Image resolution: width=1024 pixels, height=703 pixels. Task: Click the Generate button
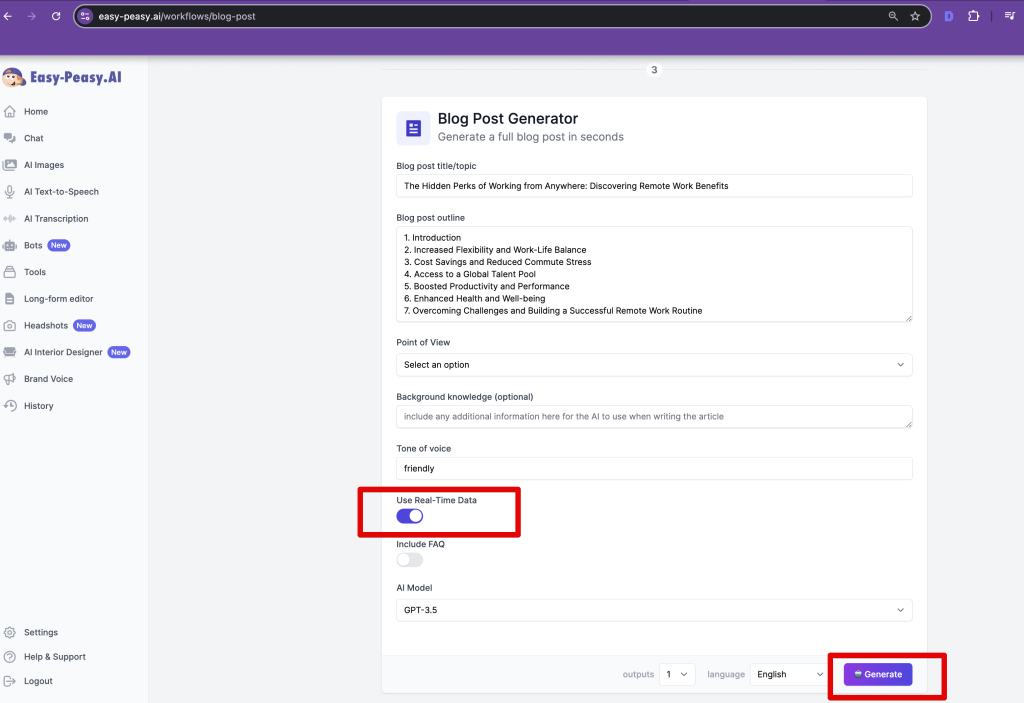click(x=878, y=674)
